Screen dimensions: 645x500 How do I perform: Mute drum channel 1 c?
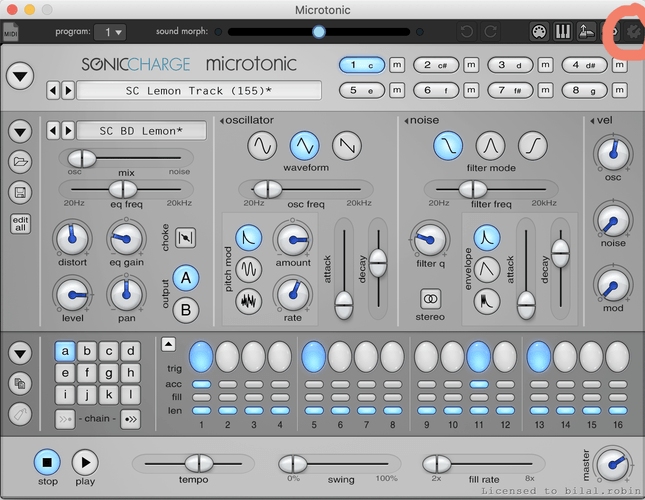tap(397, 65)
